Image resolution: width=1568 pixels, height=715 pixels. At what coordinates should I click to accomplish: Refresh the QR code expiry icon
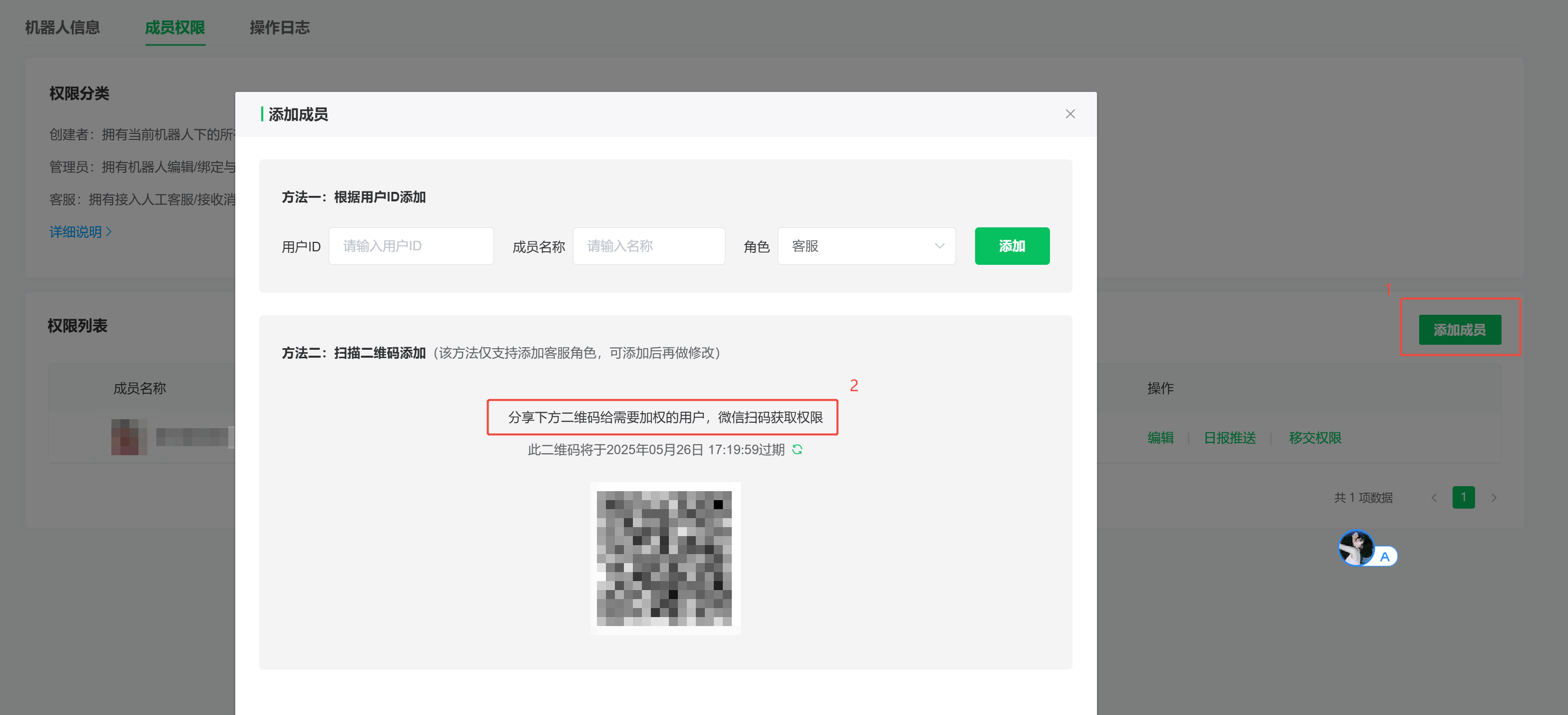pos(797,450)
